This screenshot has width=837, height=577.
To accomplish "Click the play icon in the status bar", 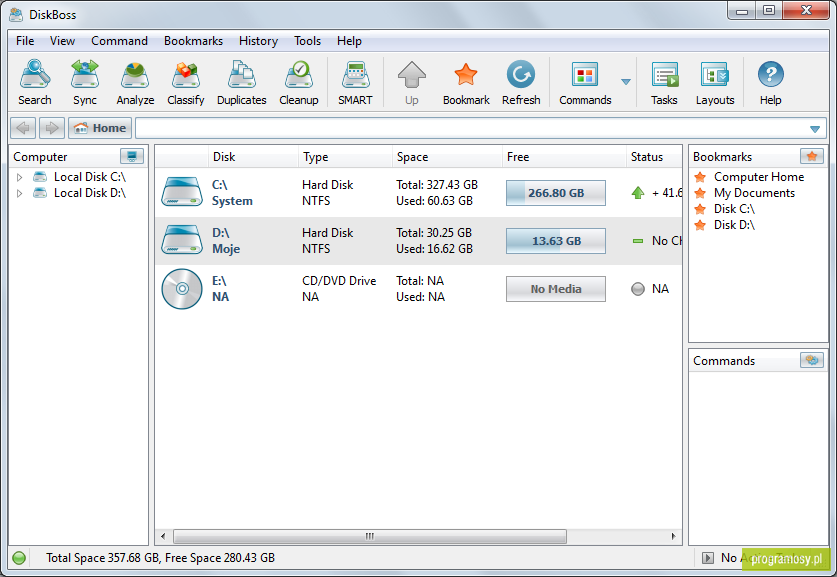I will pyautogui.click(x=708, y=558).
